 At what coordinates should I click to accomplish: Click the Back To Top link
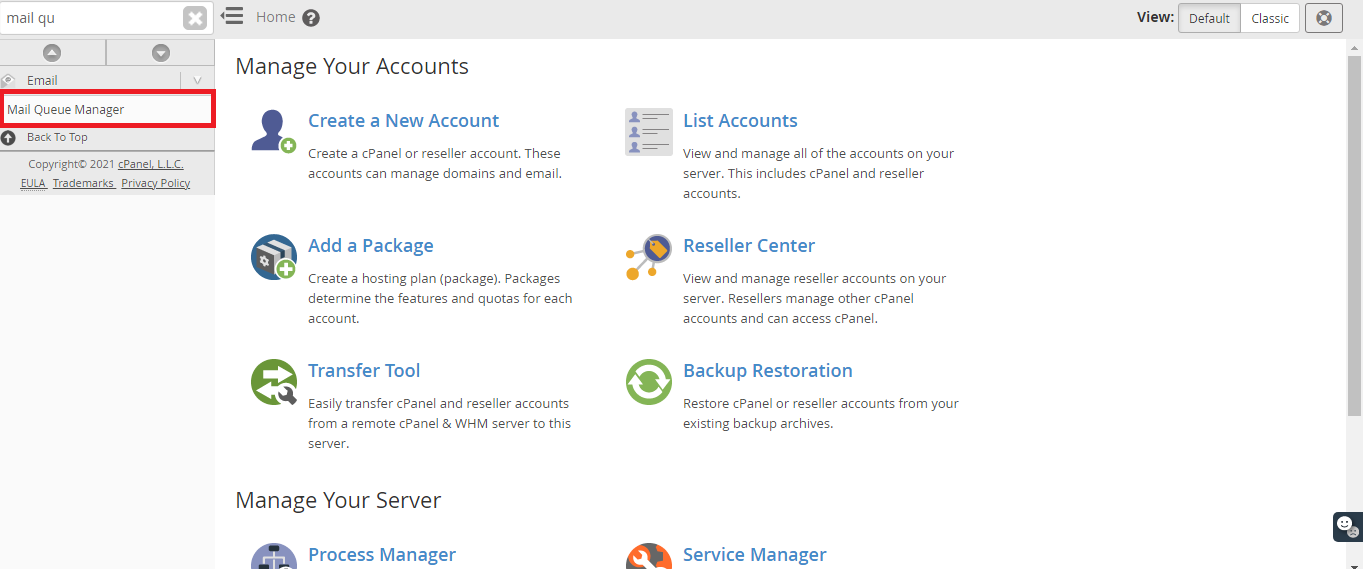tap(57, 137)
